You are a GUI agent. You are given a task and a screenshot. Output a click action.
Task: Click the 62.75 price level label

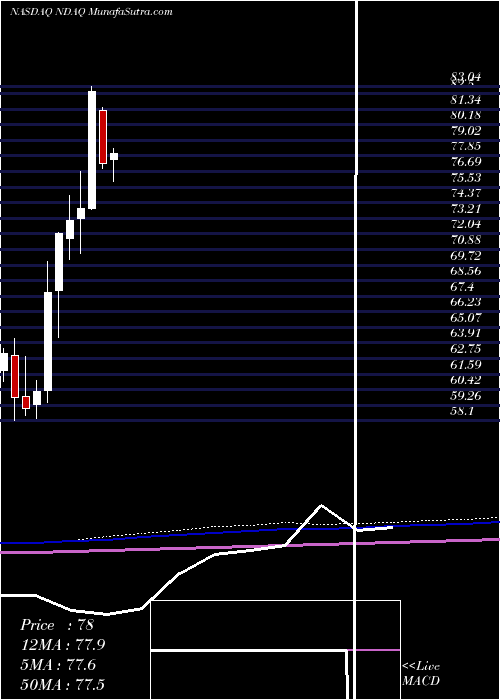pyautogui.click(x=466, y=349)
